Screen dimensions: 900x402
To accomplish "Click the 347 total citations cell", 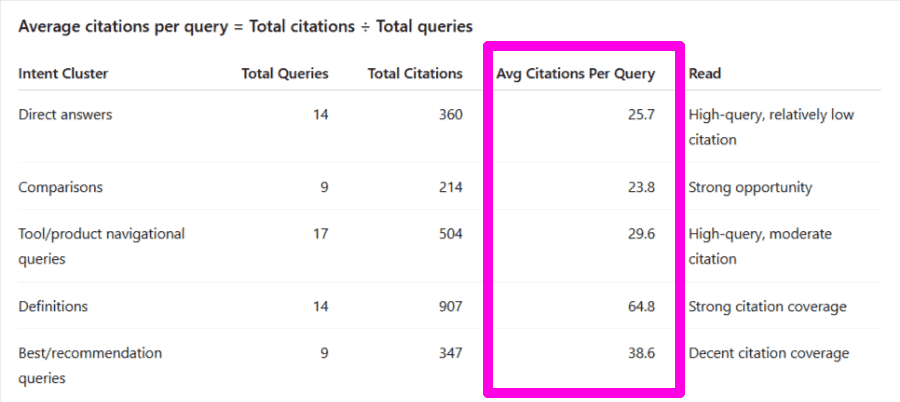I will click(x=451, y=353).
